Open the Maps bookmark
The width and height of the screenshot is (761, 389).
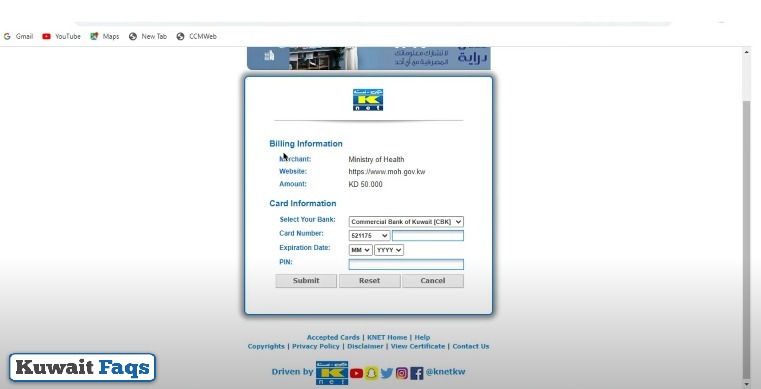point(105,36)
